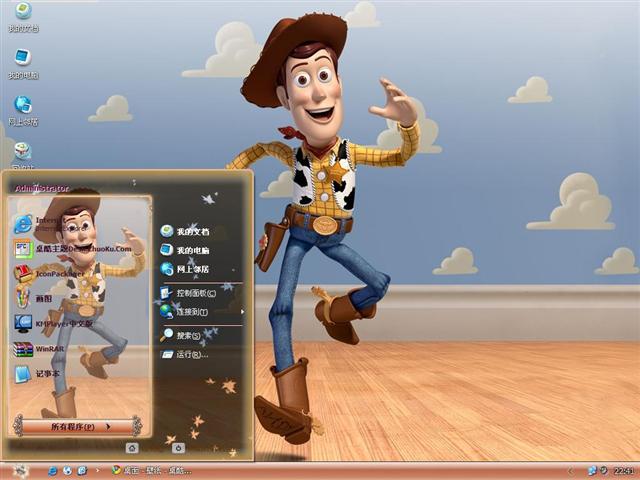Open 画图 (Paint) from the Start menu
This screenshot has width=640, height=480.
33,298
